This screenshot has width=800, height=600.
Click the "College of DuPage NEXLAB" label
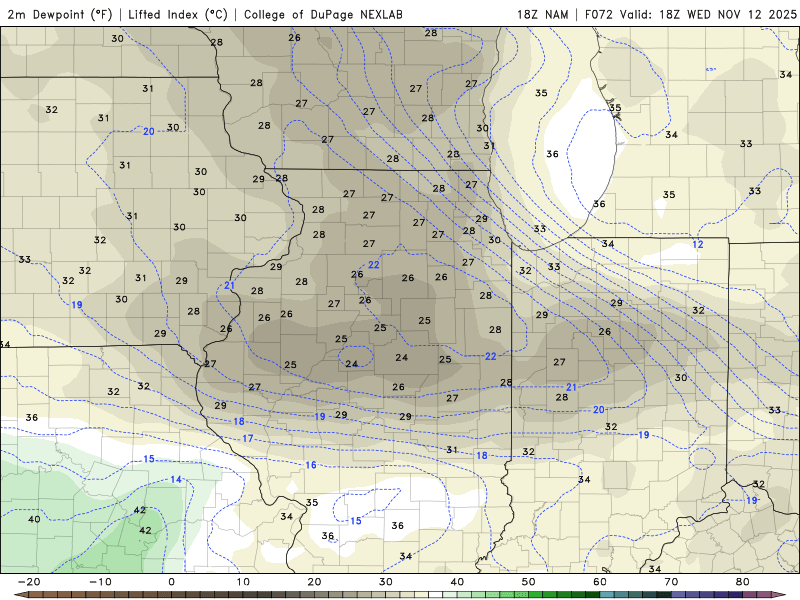click(x=323, y=14)
